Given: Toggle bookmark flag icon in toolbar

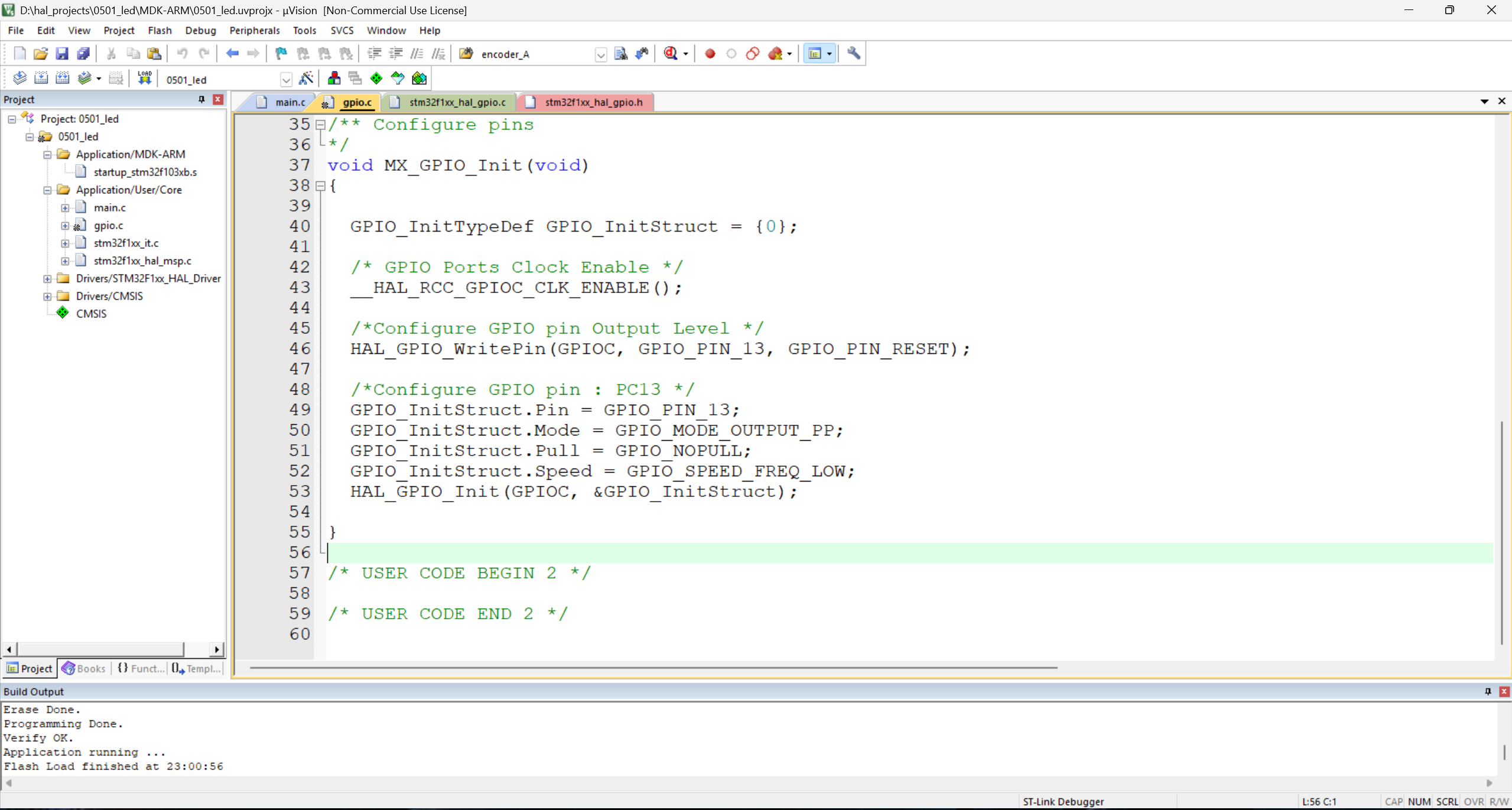Looking at the screenshot, I should coord(281,54).
